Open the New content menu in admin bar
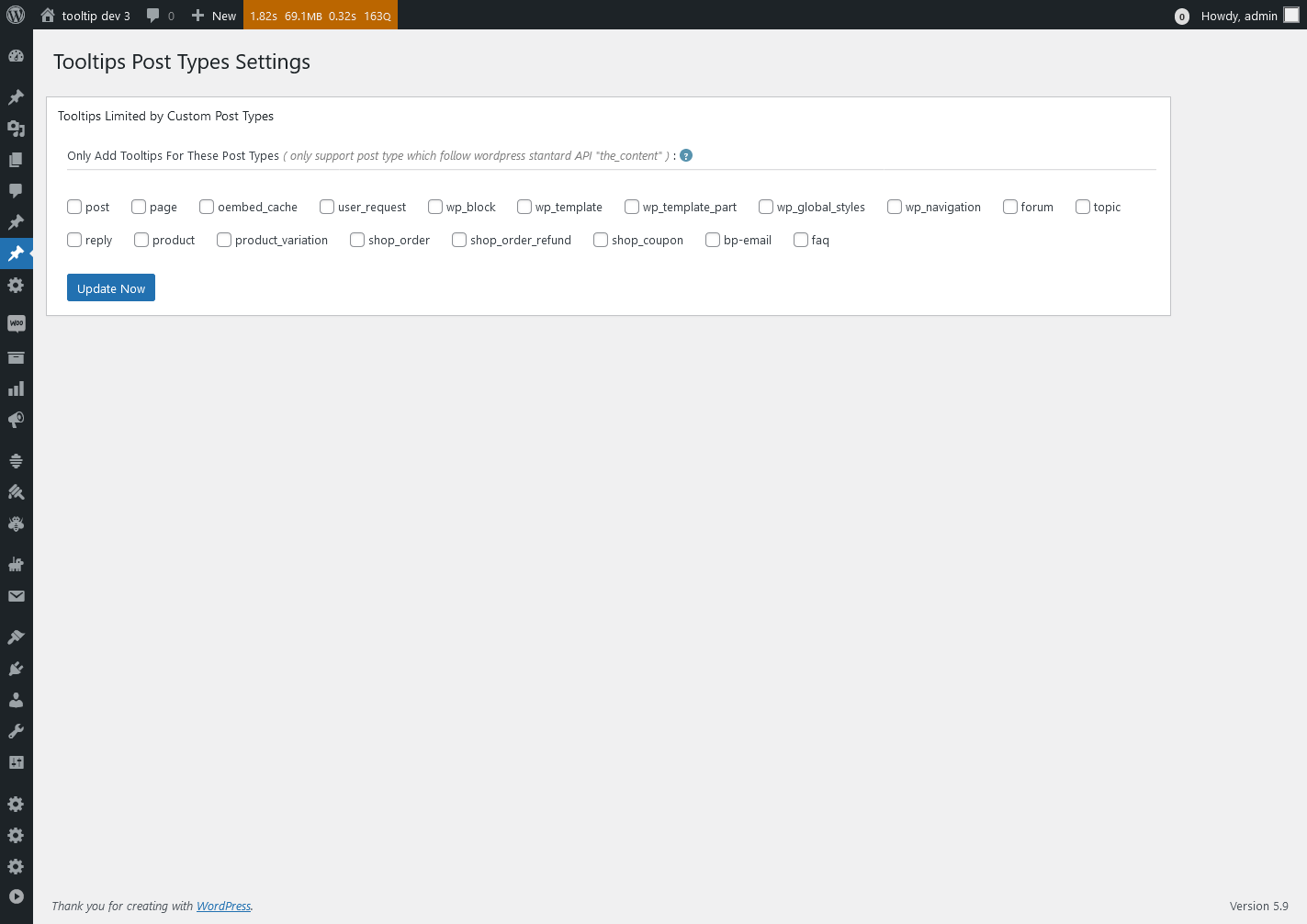Image resolution: width=1307 pixels, height=924 pixels. 213,15
